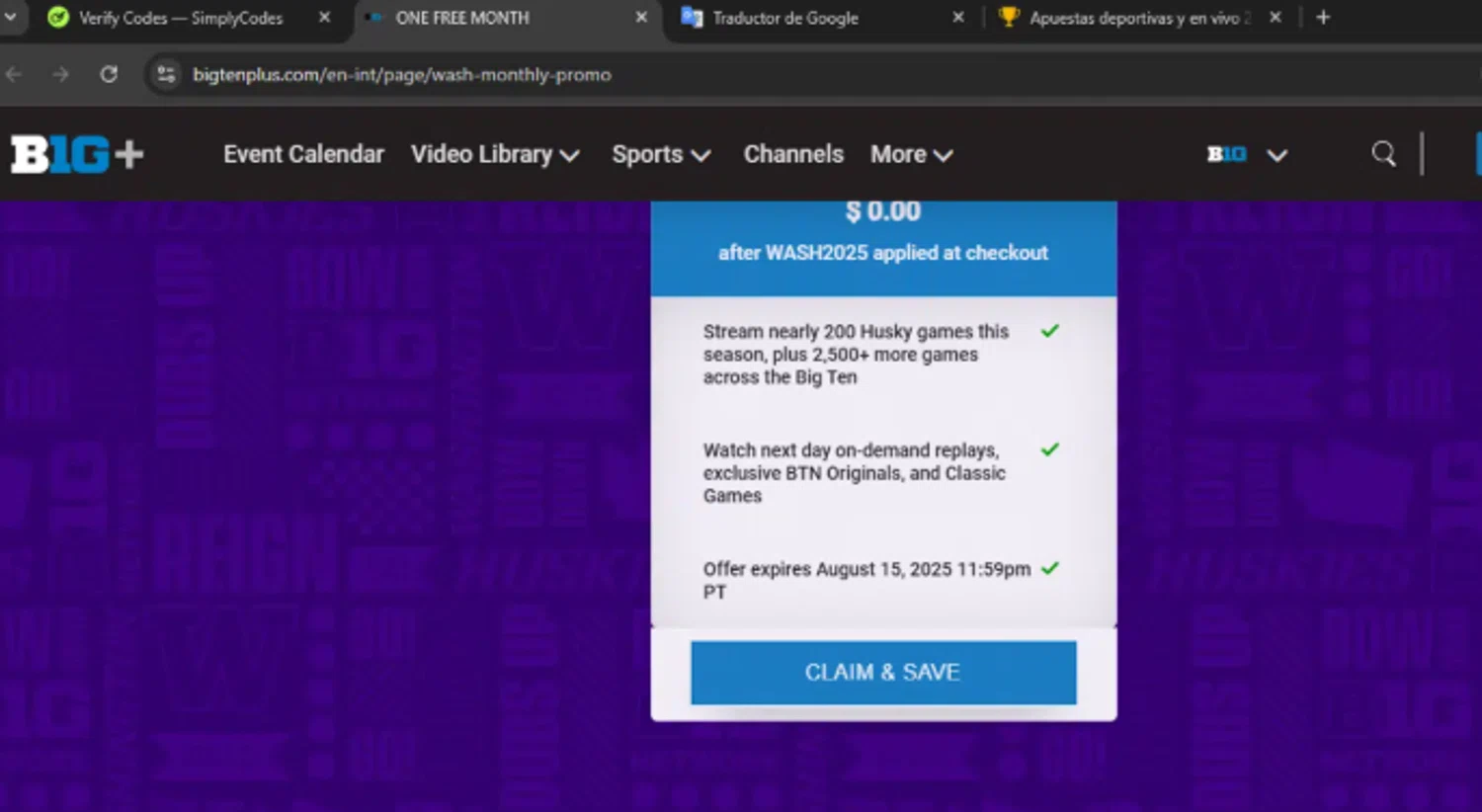Click the $ 0.00 price text
This screenshot has height=812, width=1482.
pyautogui.click(x=883, y=210)
